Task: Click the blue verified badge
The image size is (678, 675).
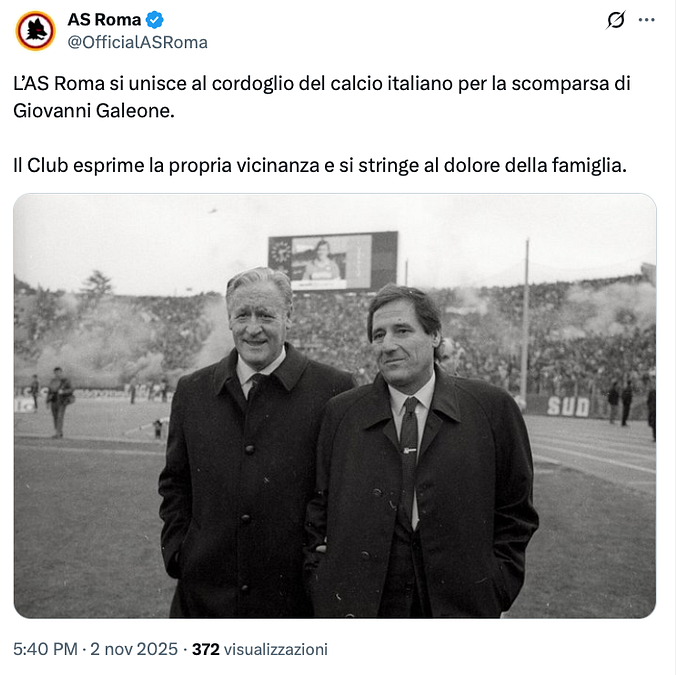Action: (x=155, y=20)
